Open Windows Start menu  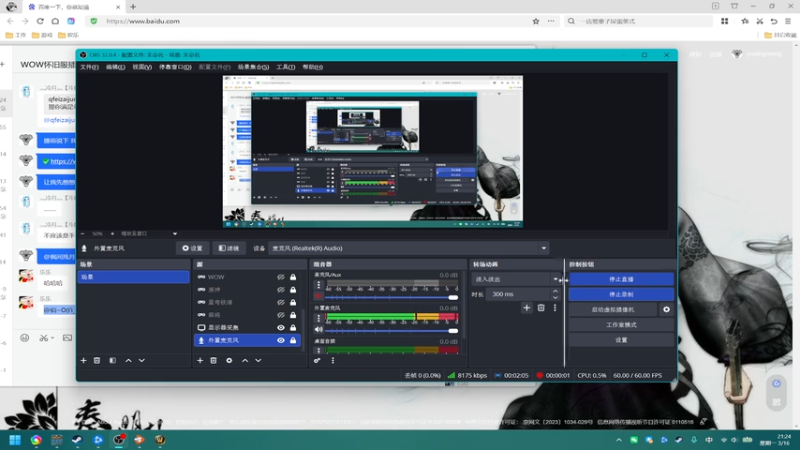15,440
